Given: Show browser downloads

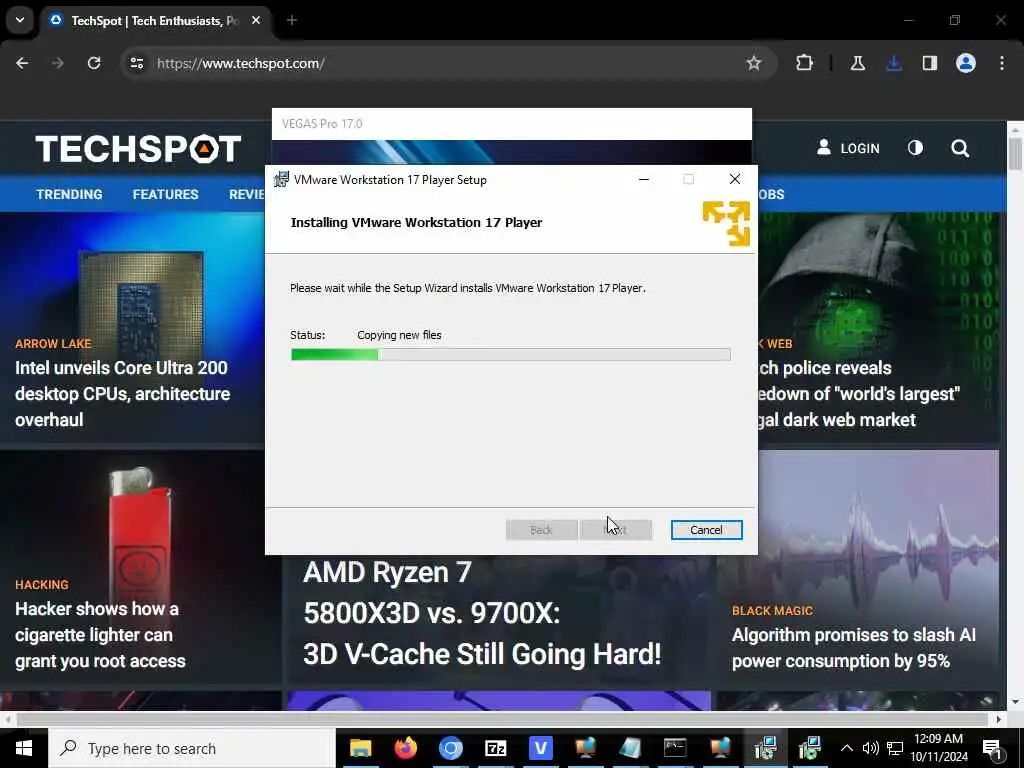Looking at the screenshot, I should [x=894, y=63].
